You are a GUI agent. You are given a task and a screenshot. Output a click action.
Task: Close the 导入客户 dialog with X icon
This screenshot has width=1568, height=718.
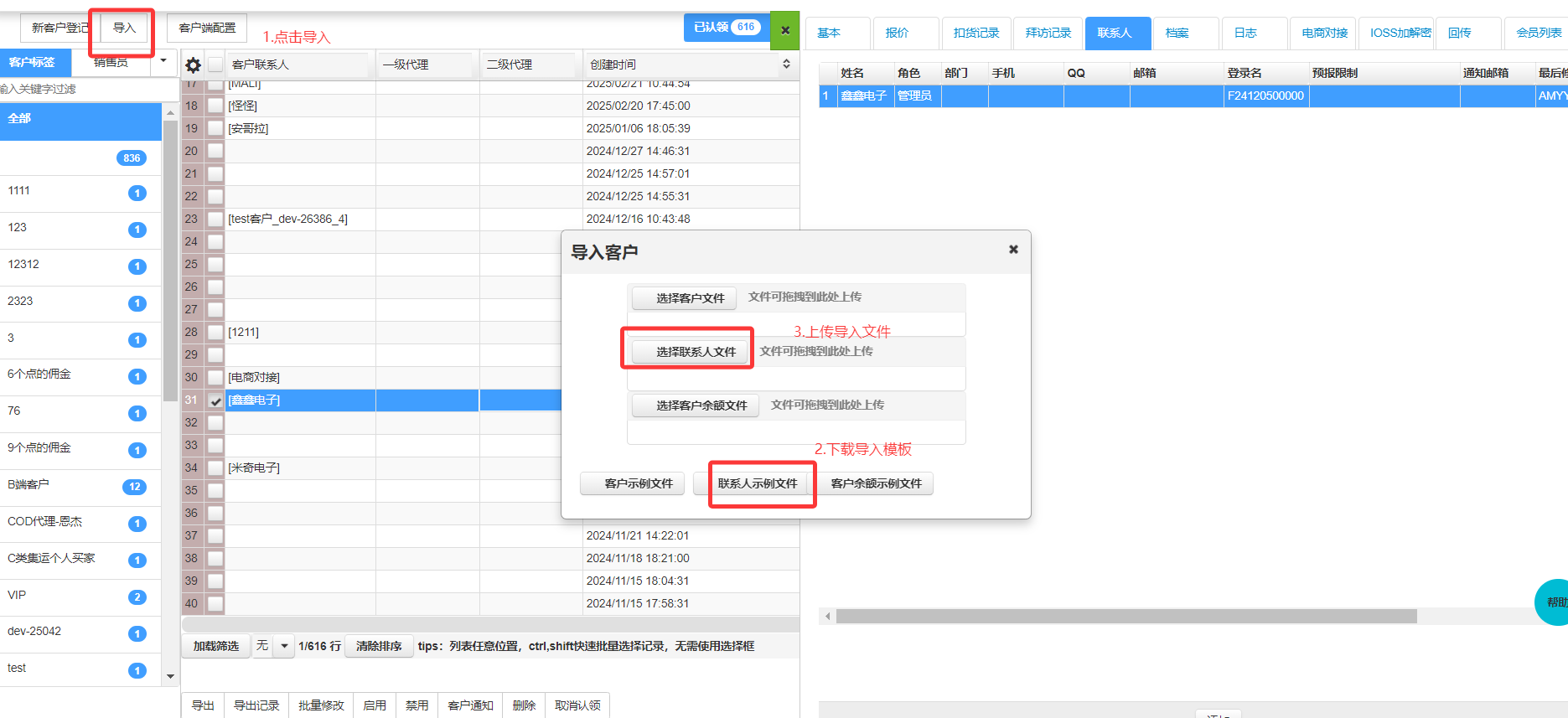[x=1013, y=250]
